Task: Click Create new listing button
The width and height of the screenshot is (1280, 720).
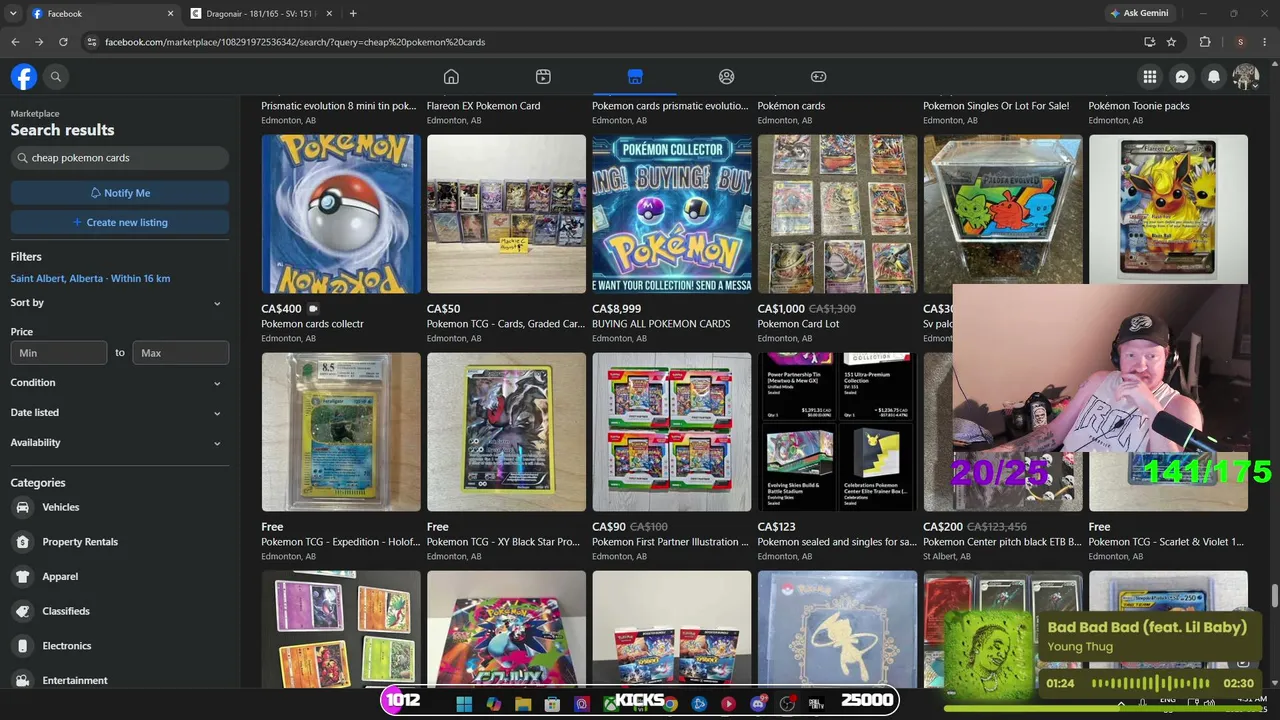Action: point(120,222)
